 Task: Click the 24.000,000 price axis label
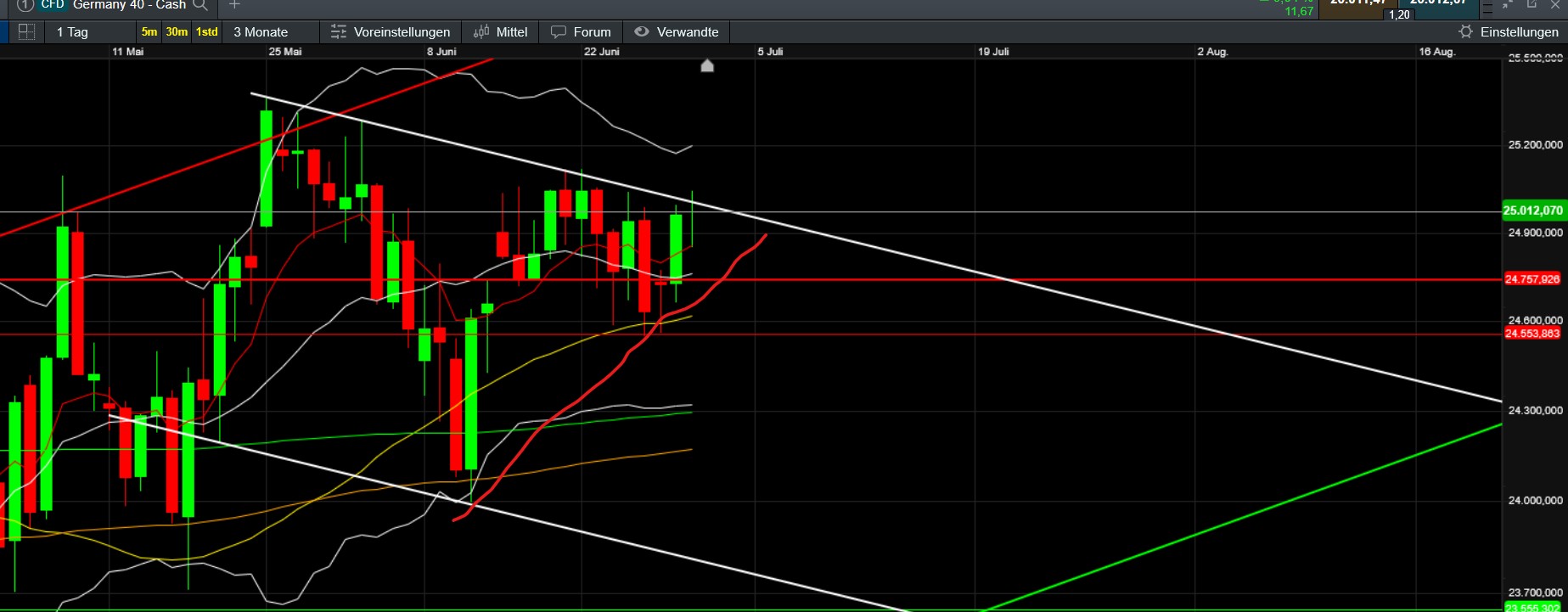1535,501
